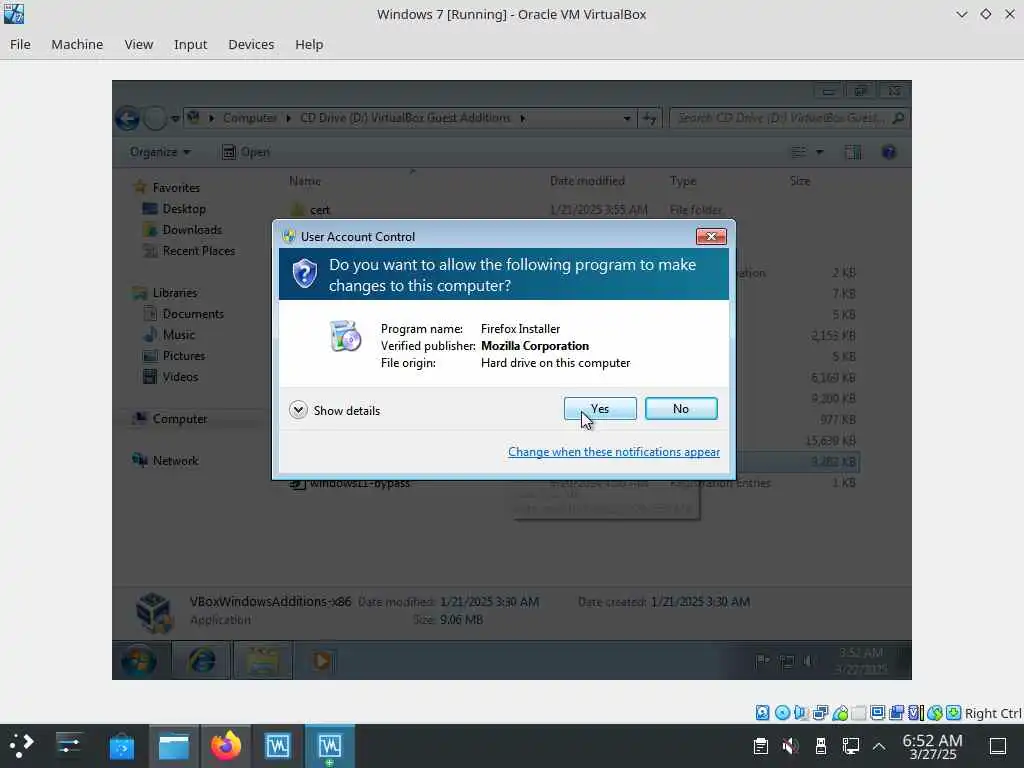
Task: Open the Devices menu
Action: [x=251, y=44]
